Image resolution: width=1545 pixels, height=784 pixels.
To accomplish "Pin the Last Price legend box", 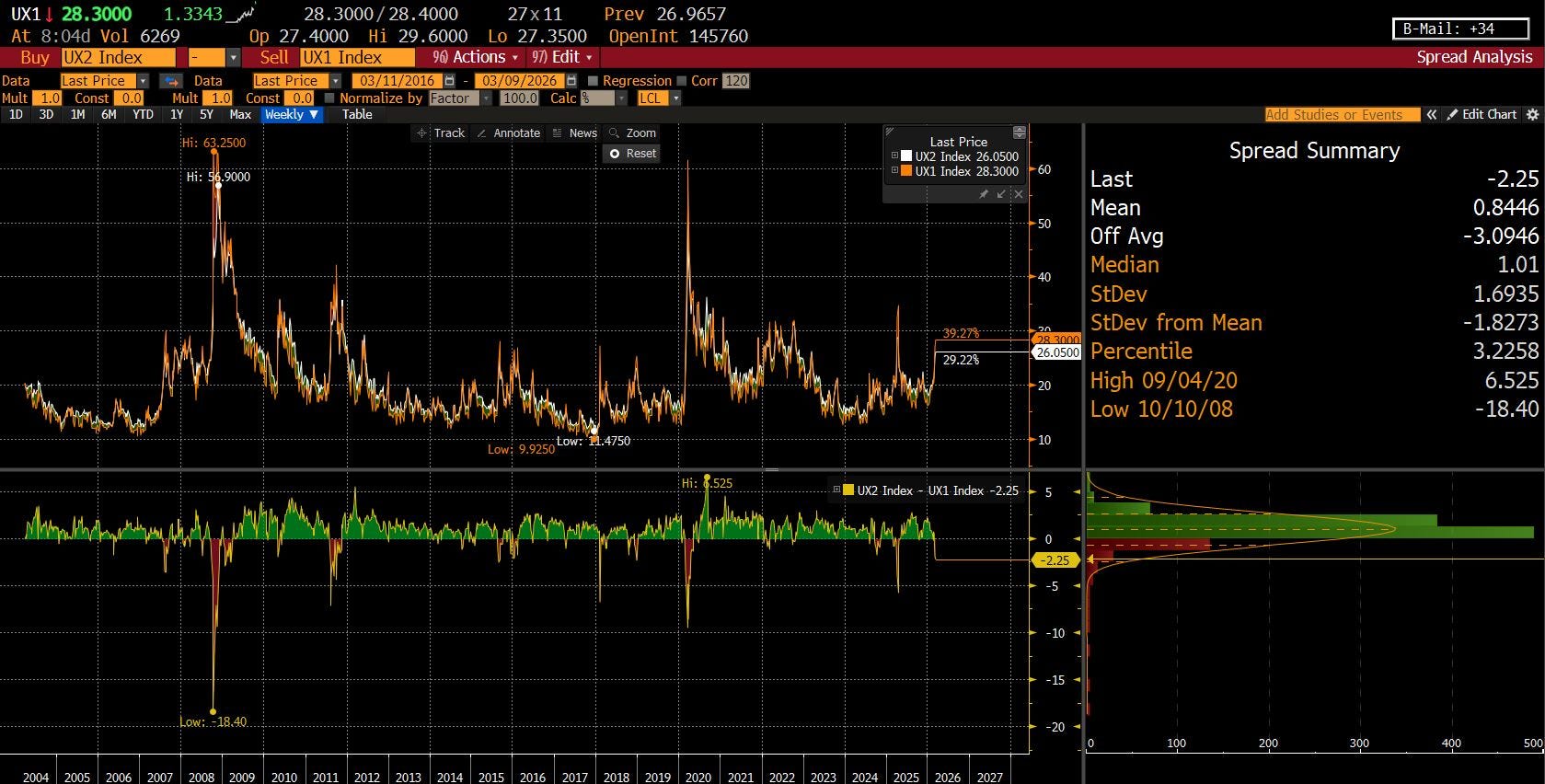I will pyautogui.click(x=984, y=194).
